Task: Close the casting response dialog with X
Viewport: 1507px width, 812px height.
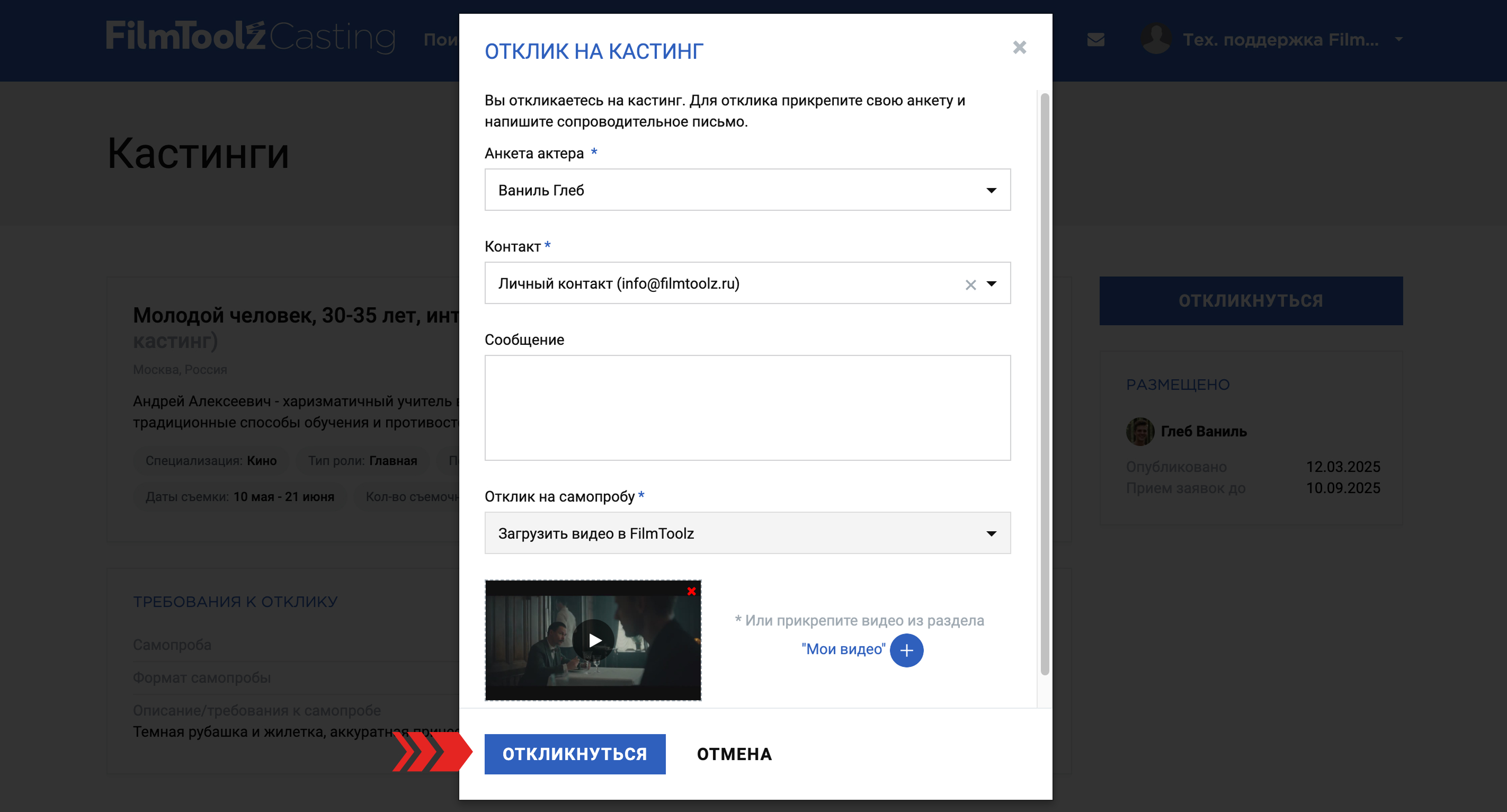Action: click(x=1019, y=47)
